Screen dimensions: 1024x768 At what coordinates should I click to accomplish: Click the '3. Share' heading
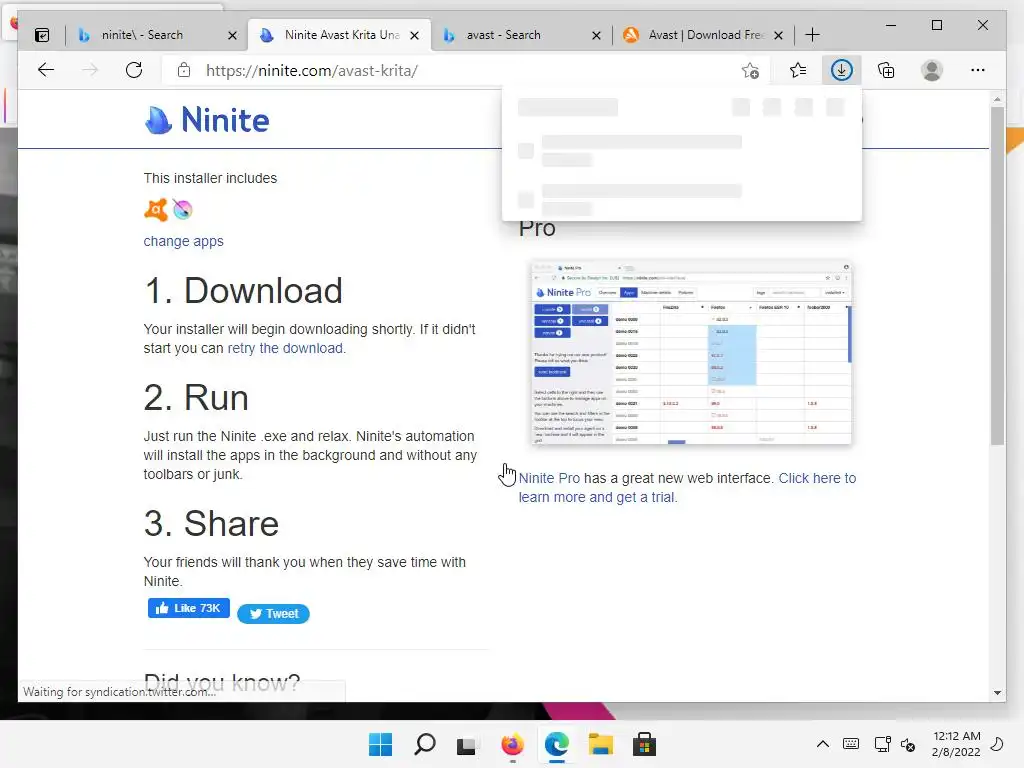click(211, 524)
